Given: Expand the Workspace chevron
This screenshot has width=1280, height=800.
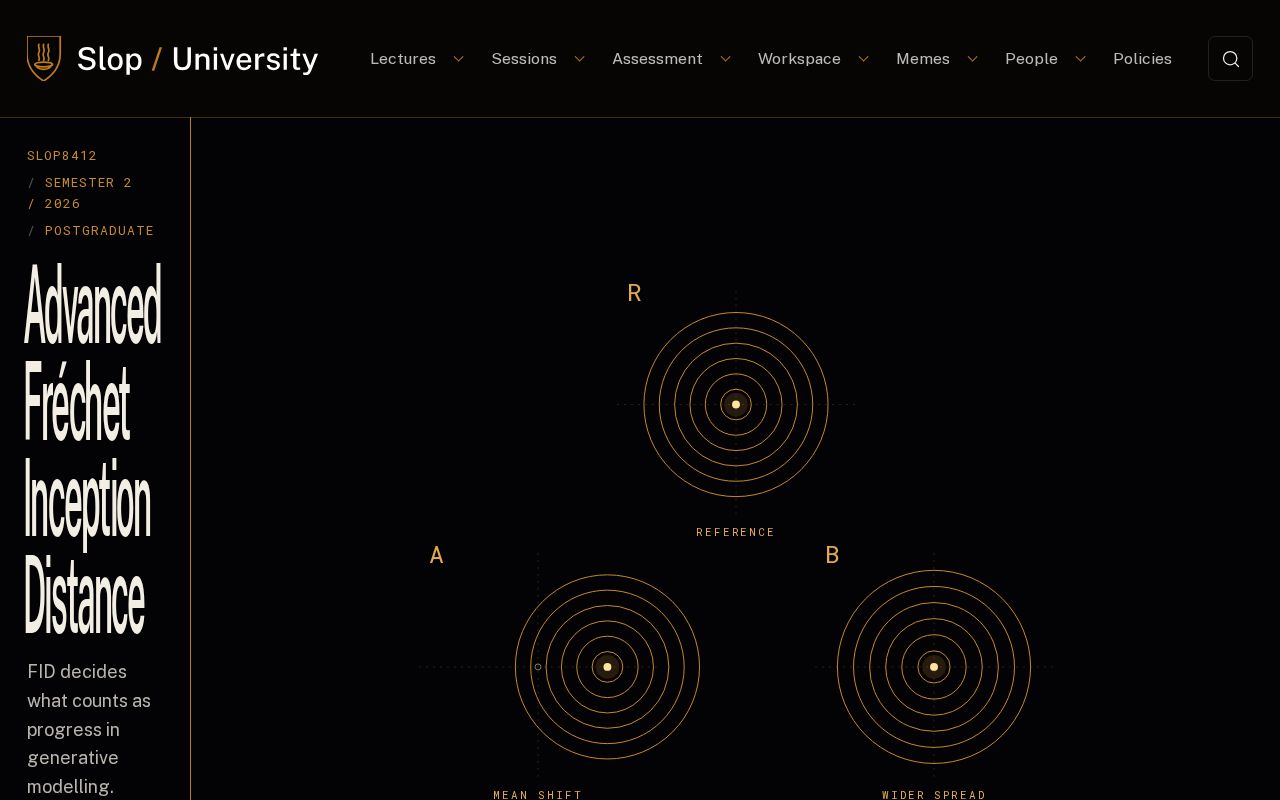Looking at the screenshot, I should coord(864,59).
